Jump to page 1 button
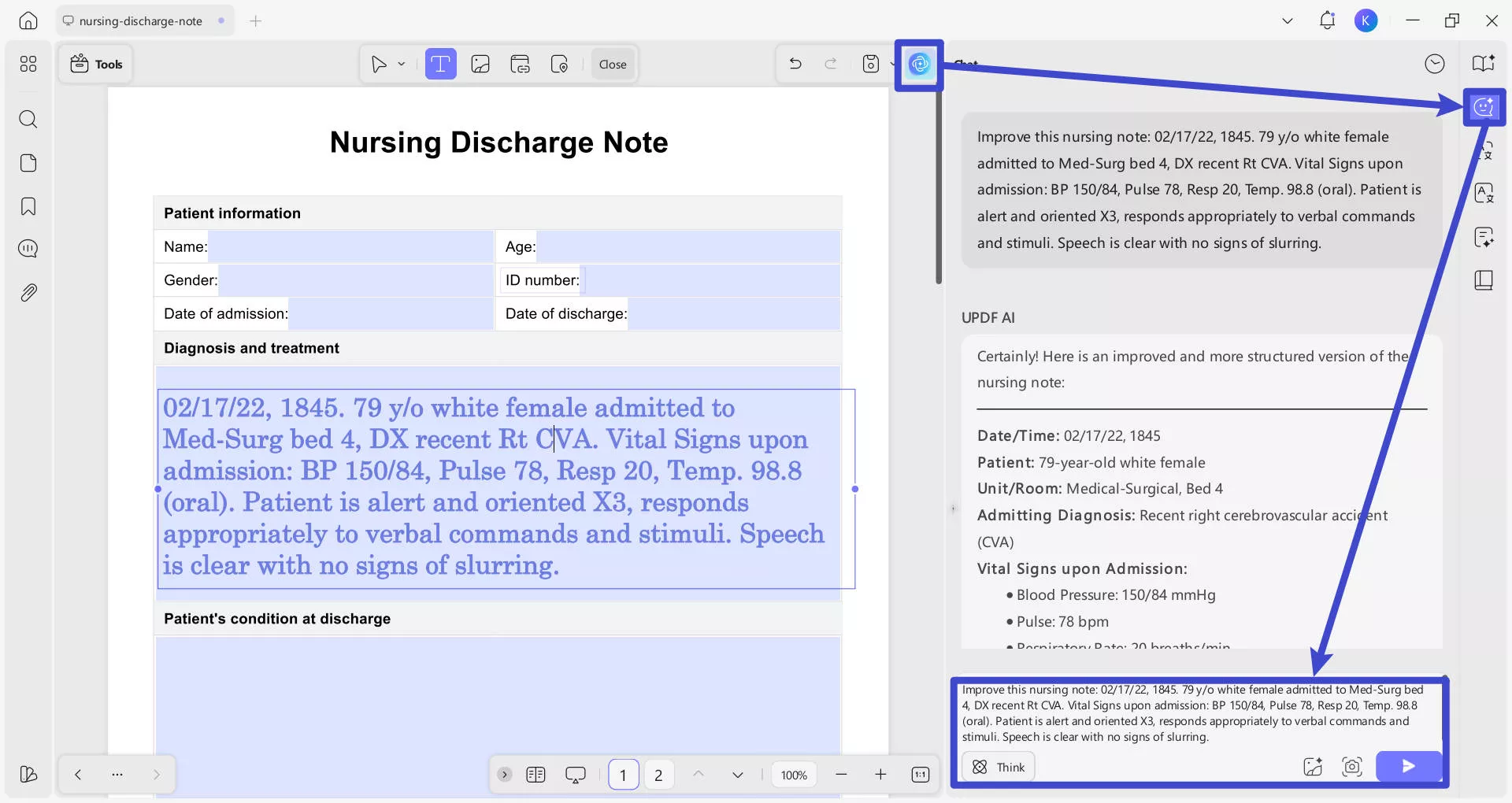Screen dimensions: 1512x803 pos(623,775)
